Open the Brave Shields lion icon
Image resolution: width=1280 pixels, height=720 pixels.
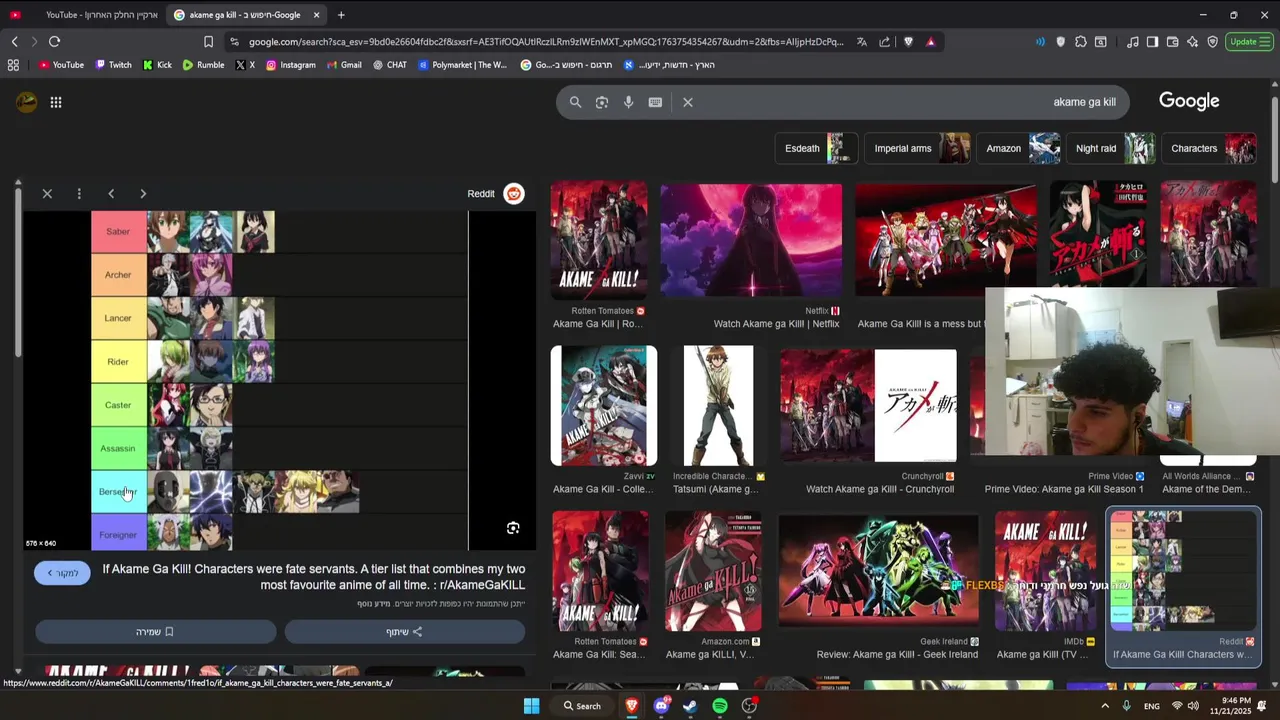point(908,42)
